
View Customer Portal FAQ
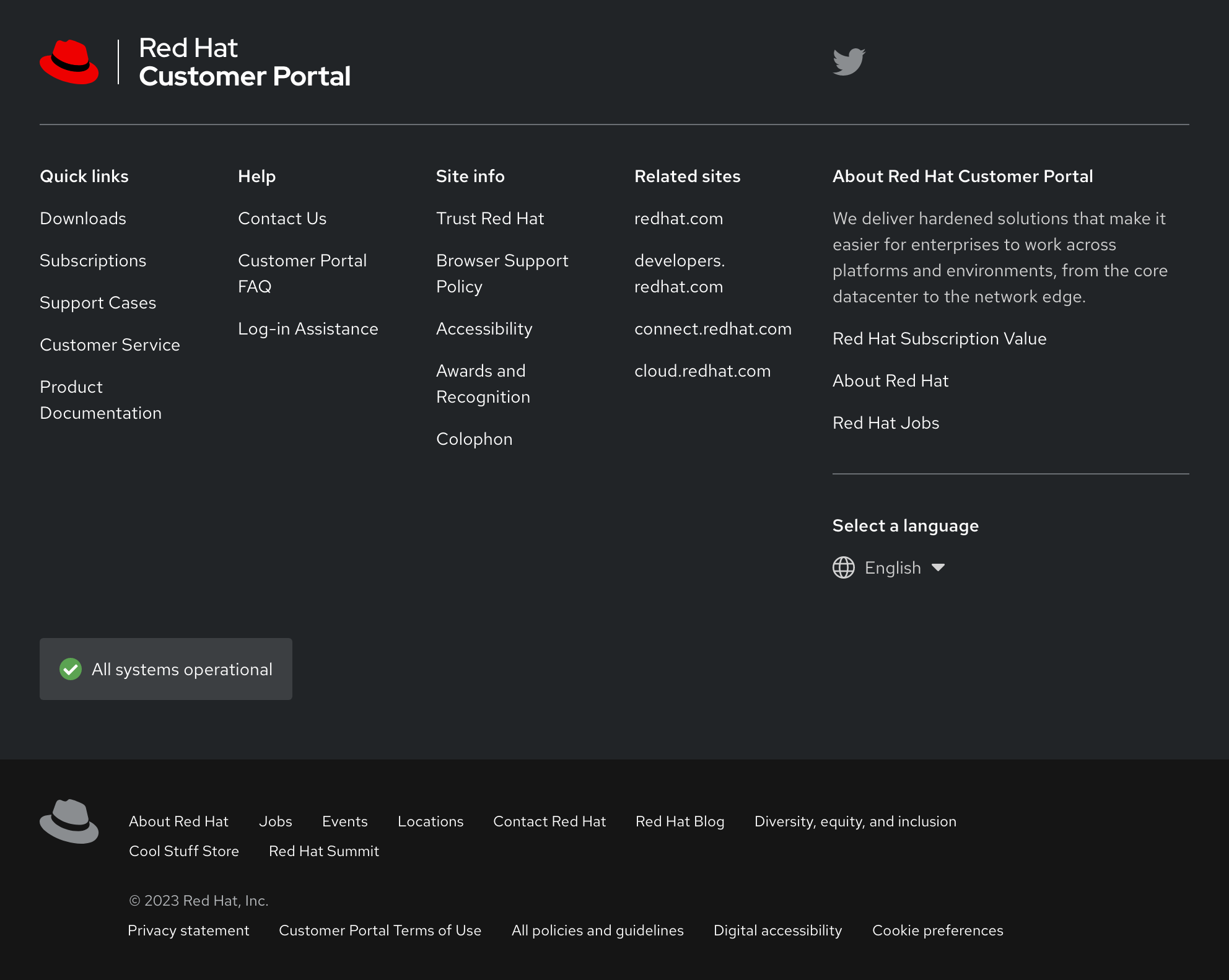click(302, 273)
